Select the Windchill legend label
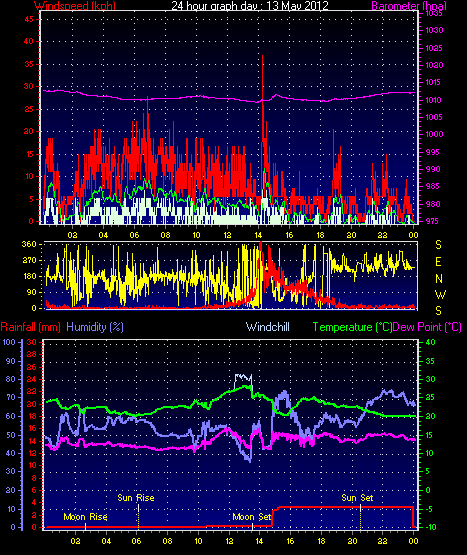This screenshot has height=555, width=467. click(268, 327)
